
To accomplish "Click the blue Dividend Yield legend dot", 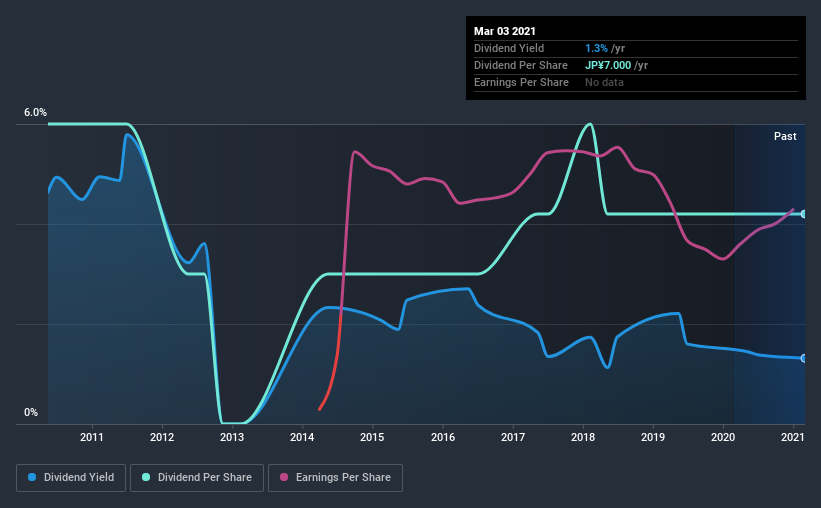I will [x=32, y=477].
